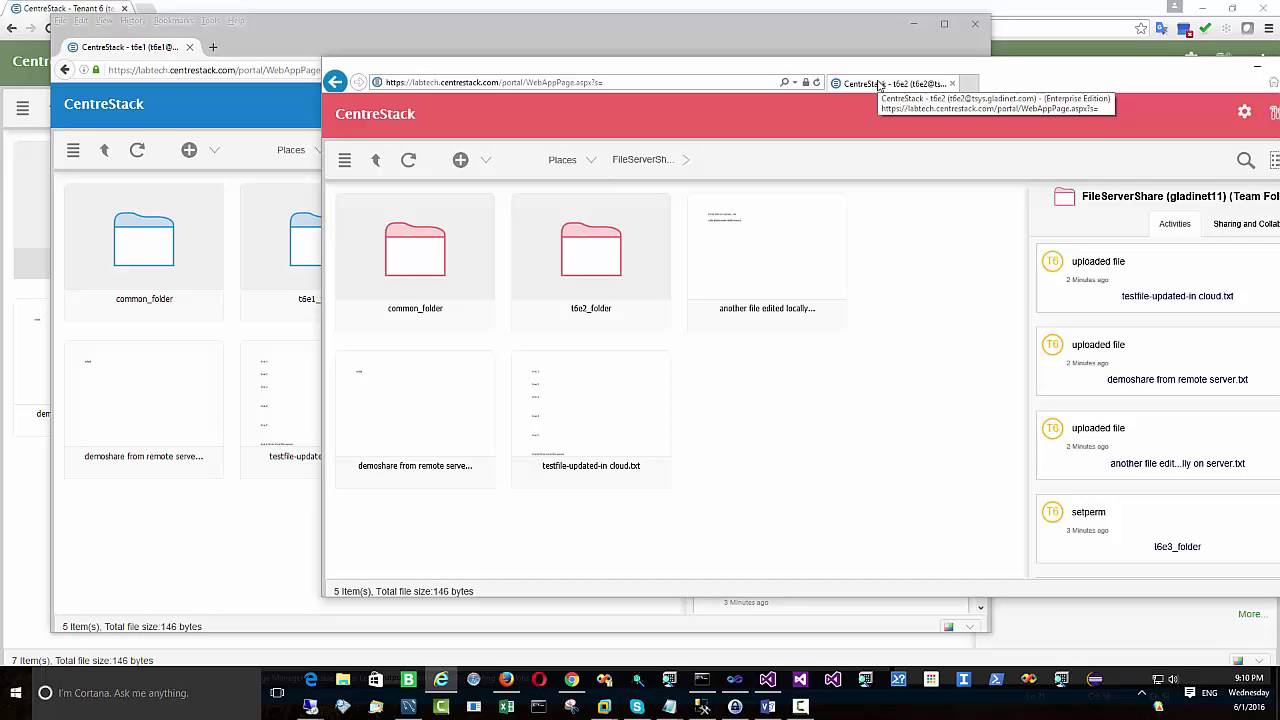
Task: Click 'another file edit...ly on server.txt' activity
Action: pos(1177,463)
